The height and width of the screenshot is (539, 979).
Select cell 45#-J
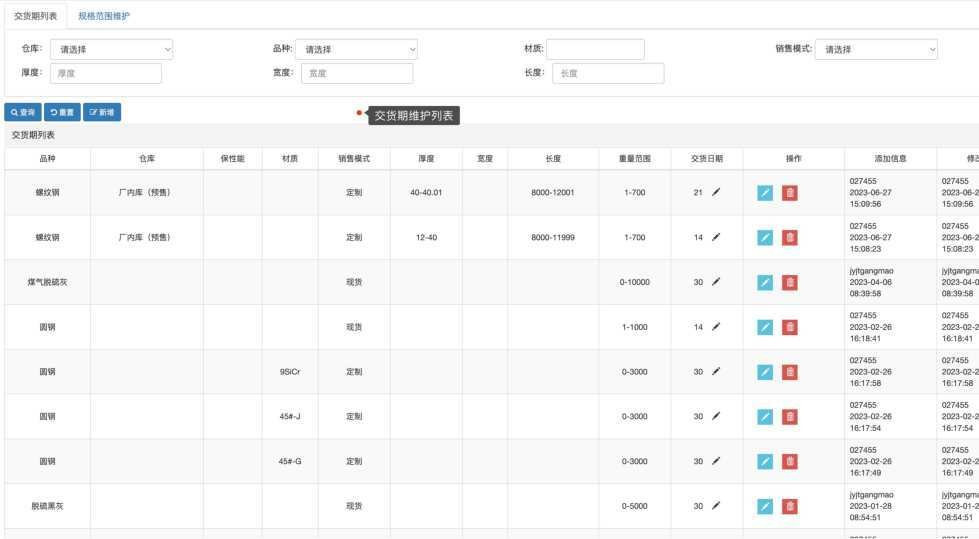[290, 417]
